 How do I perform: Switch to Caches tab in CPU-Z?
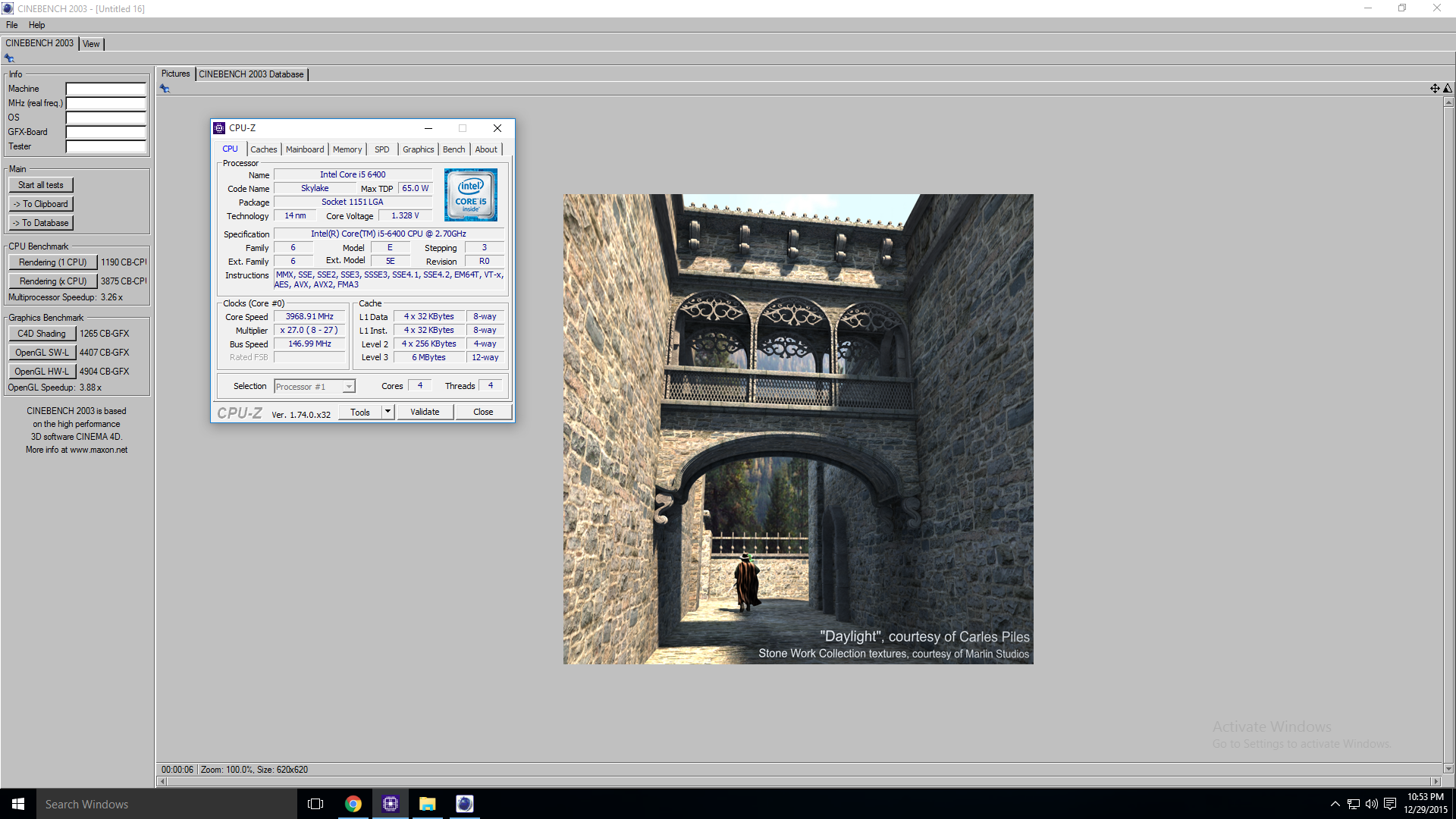pos(264,149)
